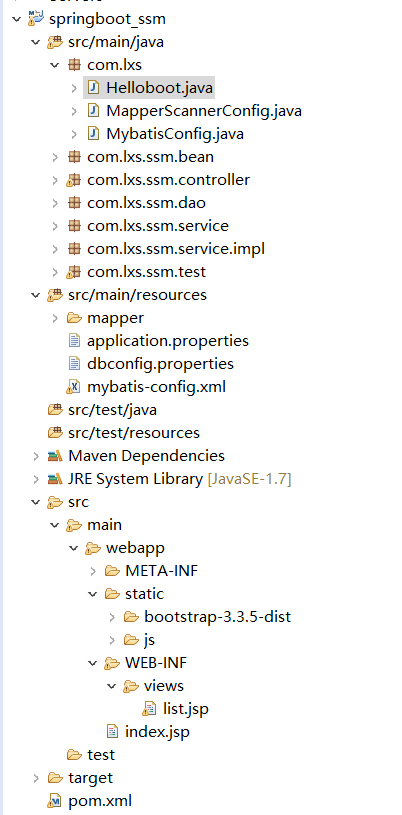Select the test folder under src
This screenshot has height=815, width=402.
tap(101, 755)
